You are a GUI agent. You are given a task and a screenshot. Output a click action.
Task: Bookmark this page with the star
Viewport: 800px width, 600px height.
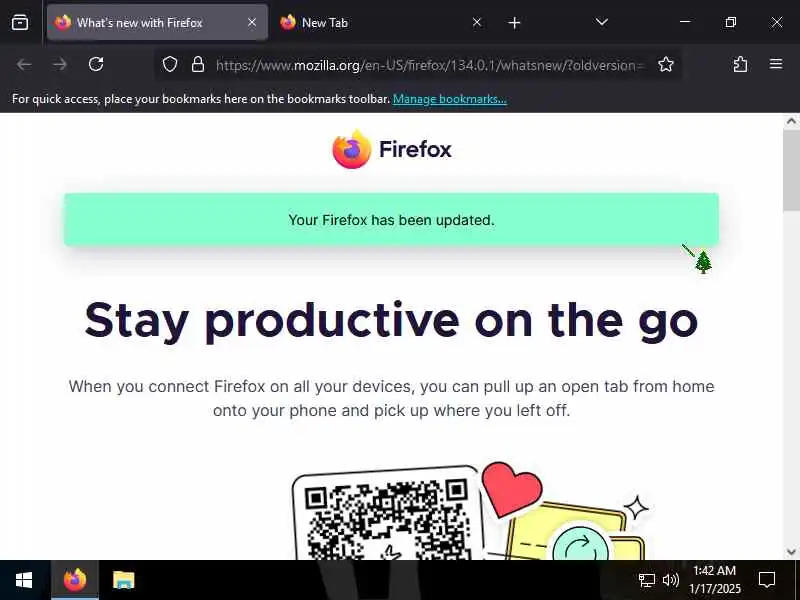[x=666, y=64]
